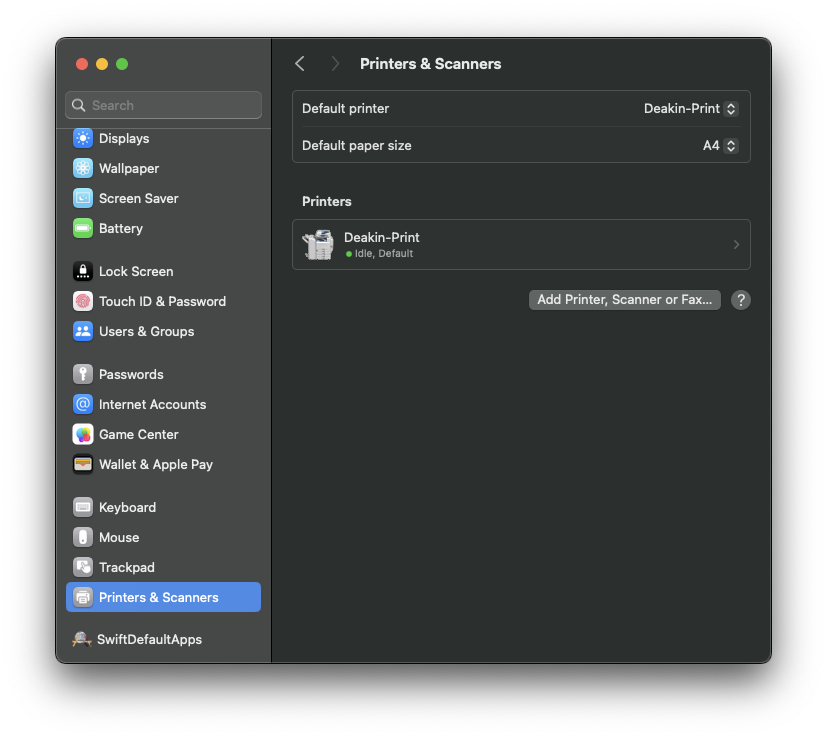Select the Screen Saver icon
827x737 pixels.
[x=83, y=199]
